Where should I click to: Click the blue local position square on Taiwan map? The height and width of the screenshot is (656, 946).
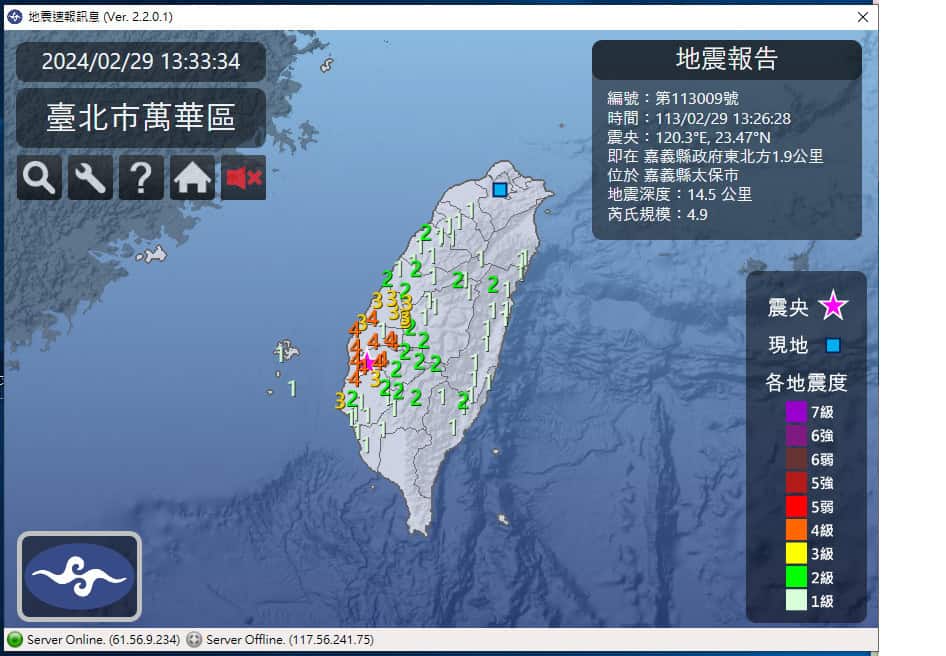click(x=500, y=189)
